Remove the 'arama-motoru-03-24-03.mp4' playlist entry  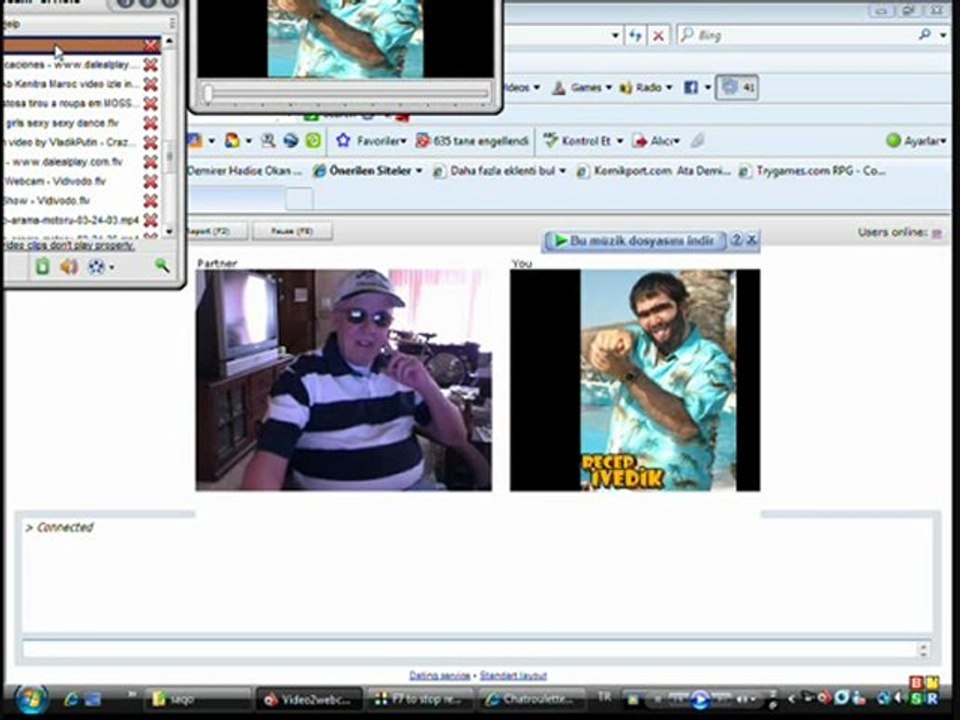click(151, 220)
